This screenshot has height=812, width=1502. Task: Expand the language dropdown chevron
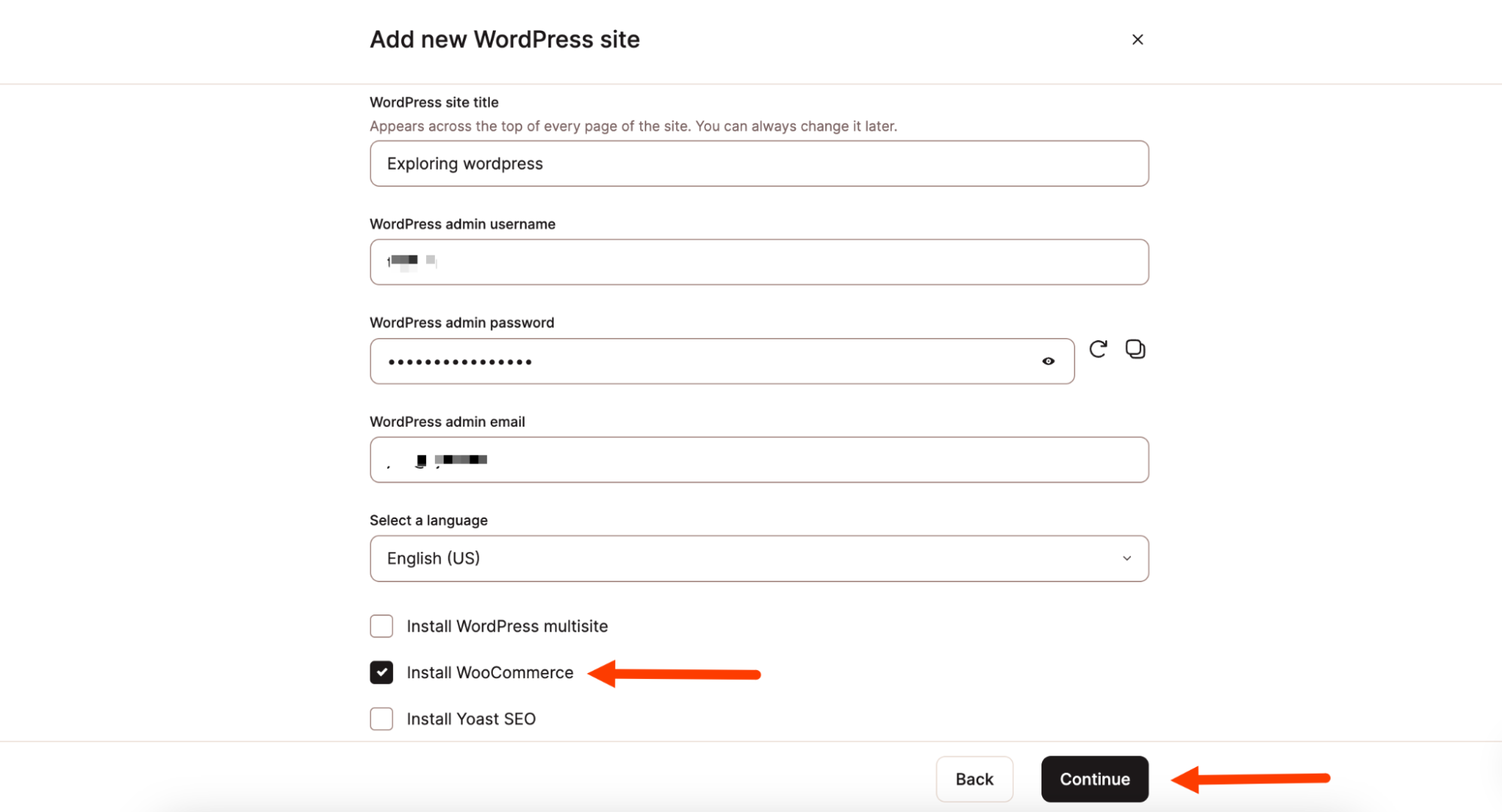(x=1126, y=558)
